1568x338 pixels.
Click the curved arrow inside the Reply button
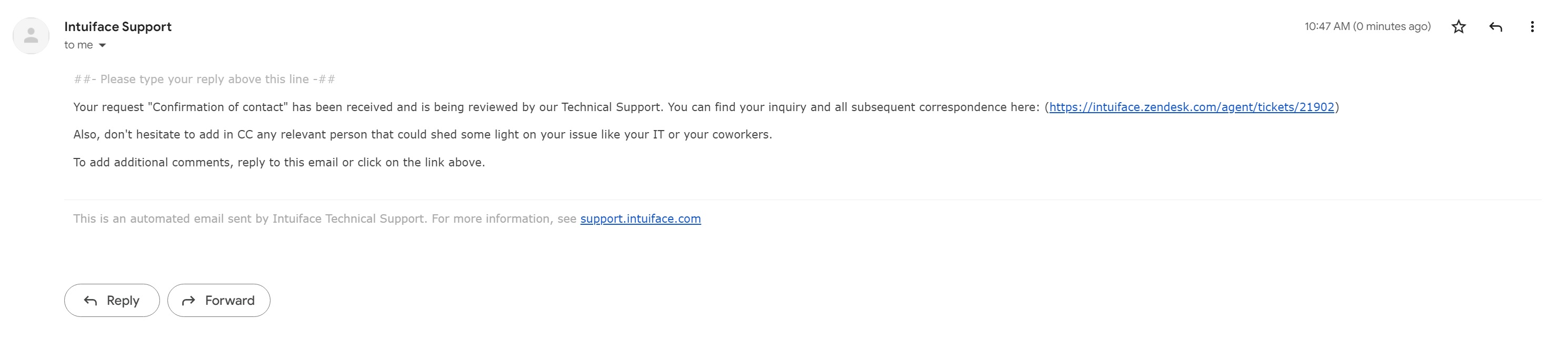point(90,300)
